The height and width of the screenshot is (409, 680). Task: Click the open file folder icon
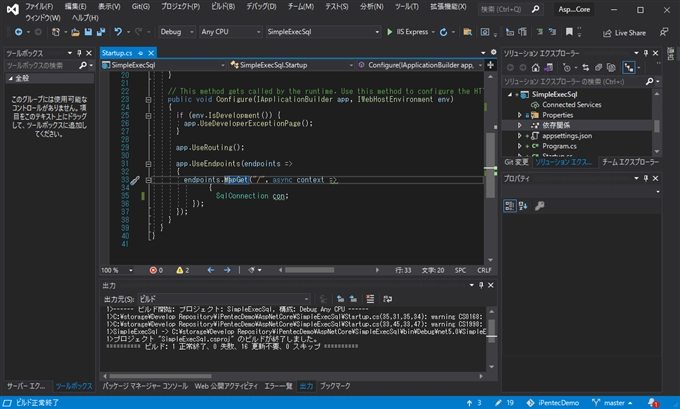75,32
